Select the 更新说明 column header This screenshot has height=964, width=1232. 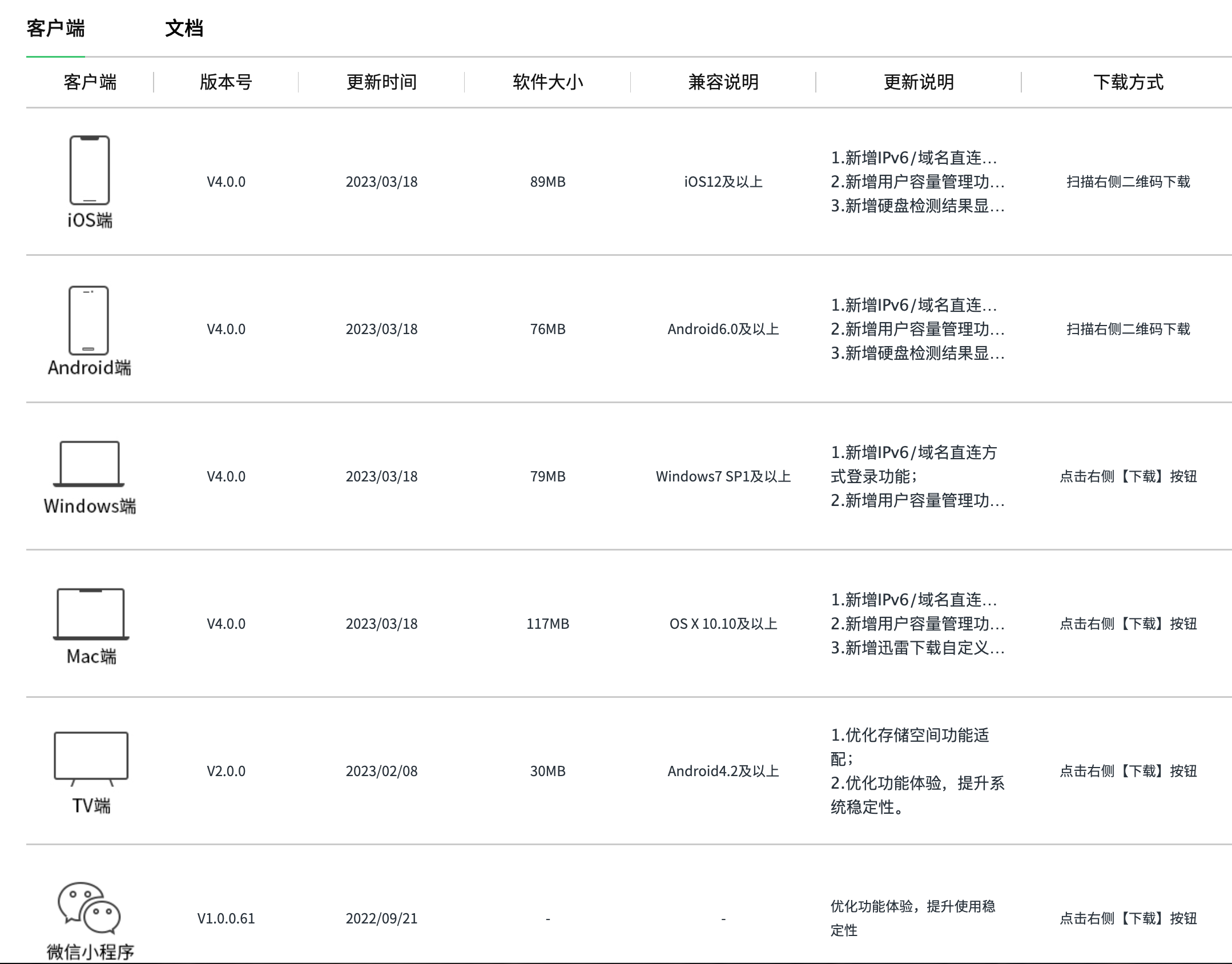[919, 82]
